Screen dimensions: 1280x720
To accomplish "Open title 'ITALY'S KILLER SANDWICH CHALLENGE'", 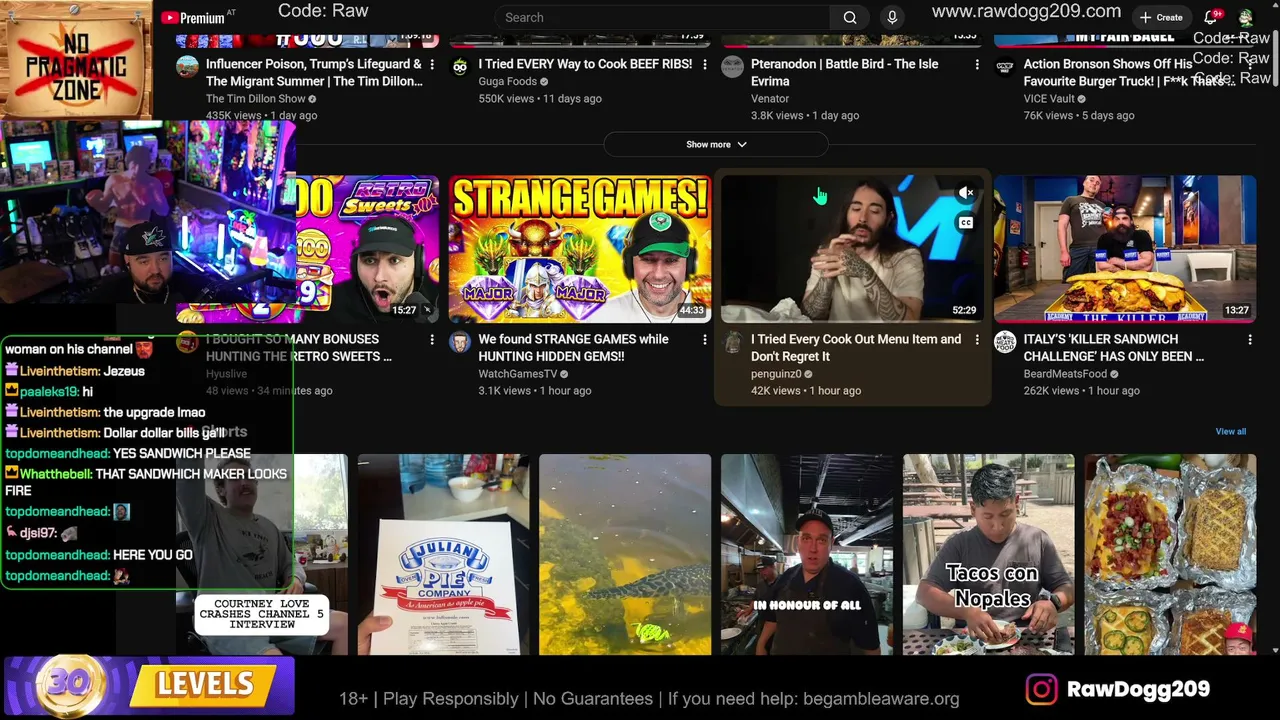I will coord(1114,348).
